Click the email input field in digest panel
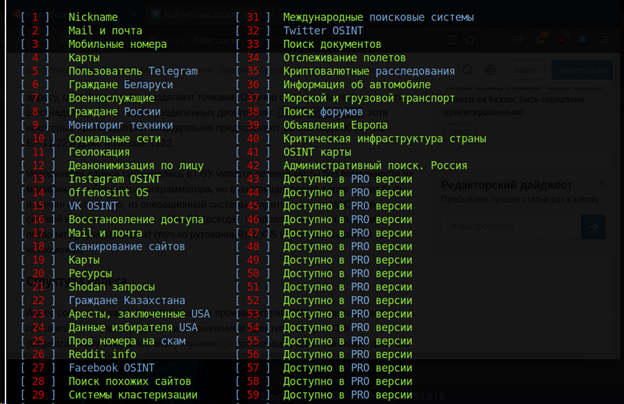Viewport: 624px width, 404px height. [x=510, y=226]
